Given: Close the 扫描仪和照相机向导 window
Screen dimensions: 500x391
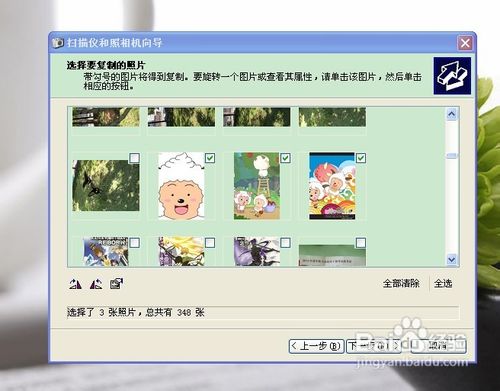Looking at the screenshot, I should (465, 43).
